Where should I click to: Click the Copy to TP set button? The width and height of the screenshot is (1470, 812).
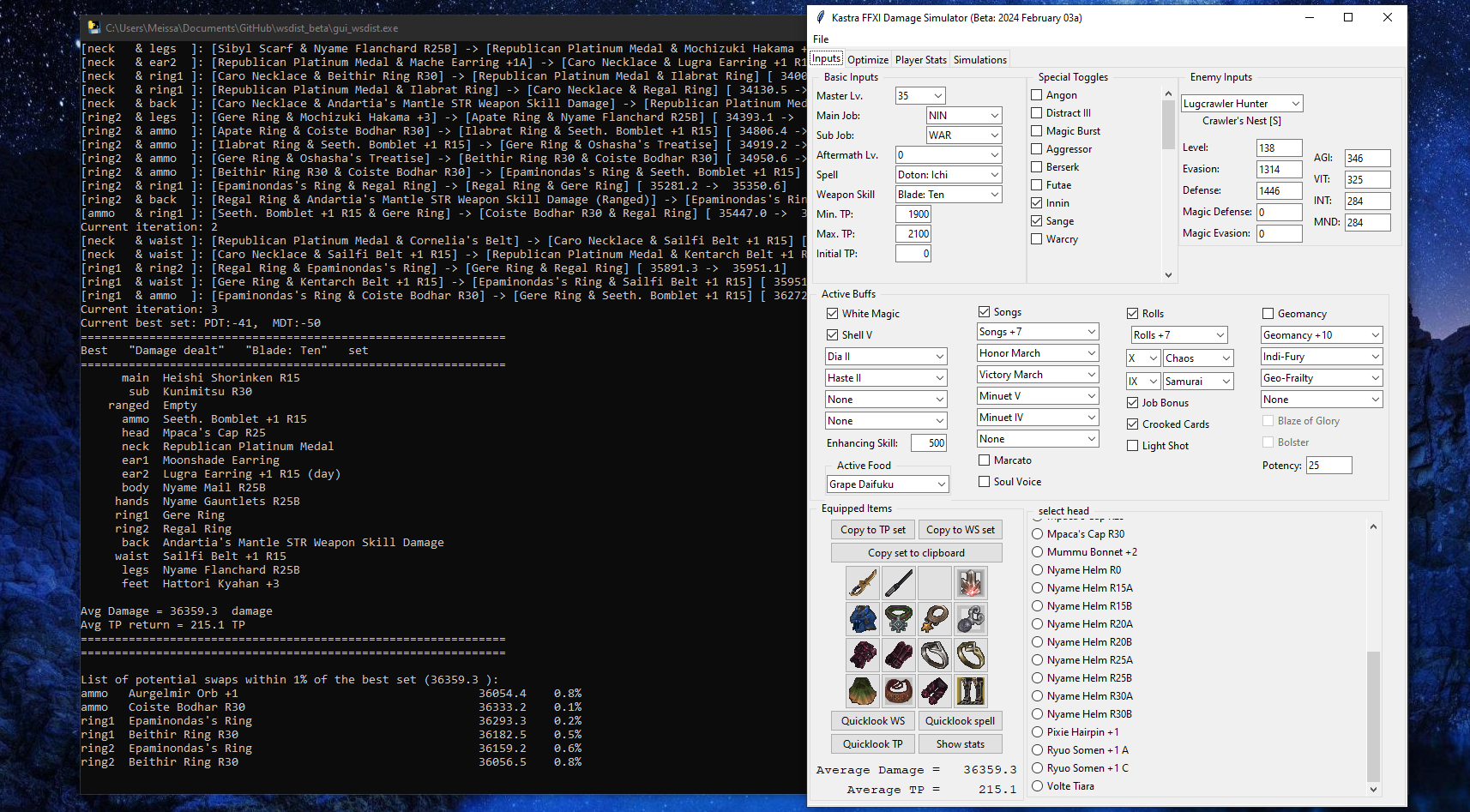[x=873, y=530]
